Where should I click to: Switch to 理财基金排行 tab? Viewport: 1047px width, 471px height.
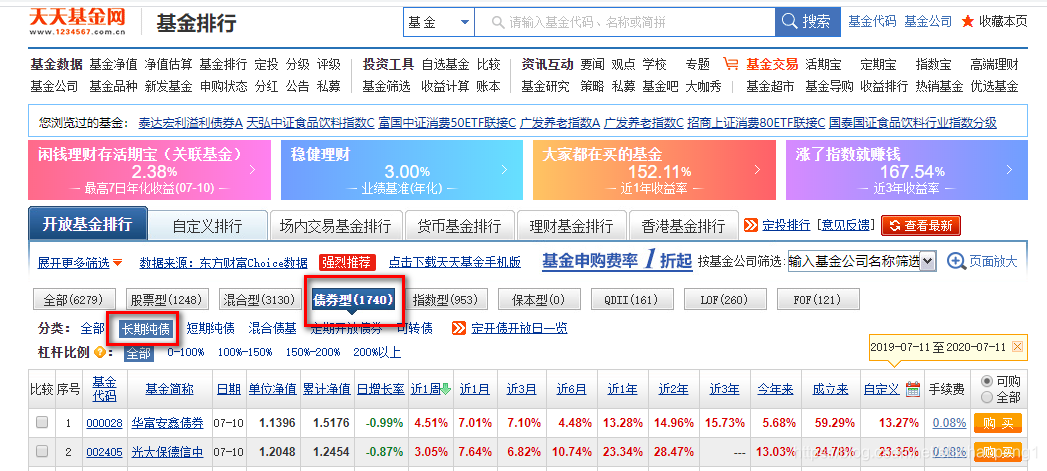coord(571,226)
